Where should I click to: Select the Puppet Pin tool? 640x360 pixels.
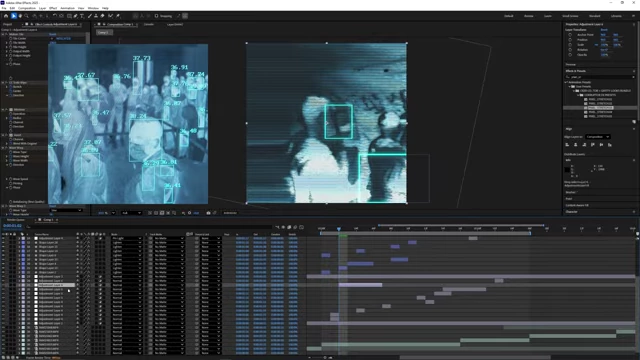(118, 16)
